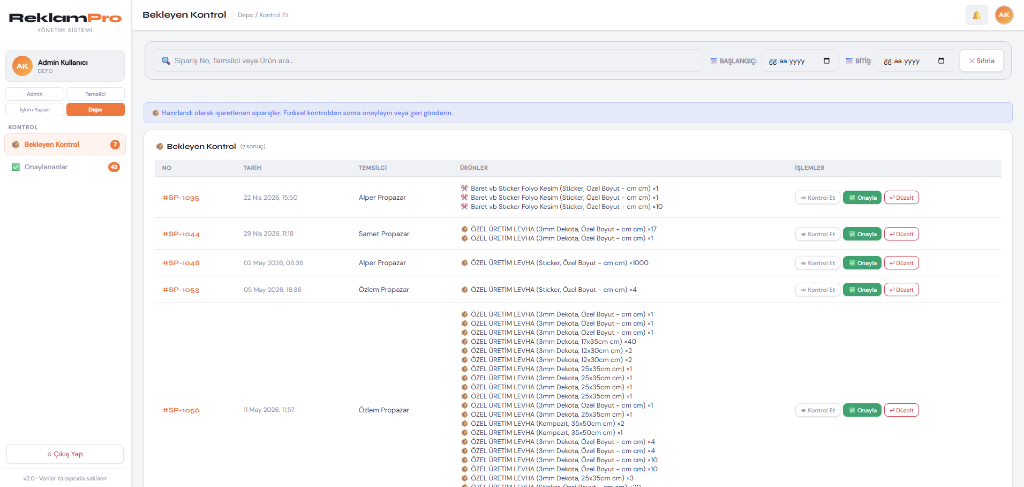Image resolution: width=1024 pixels, height=487 pixels.
Task: Click Kontrol Et for order #SP-1053
Action: [818, 289]
